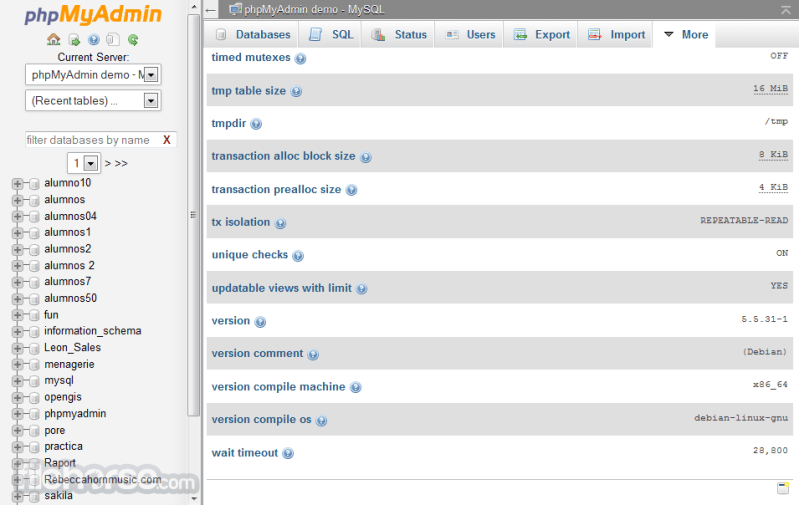Open the Status tab
799x505 pixels.
[398, 34]
